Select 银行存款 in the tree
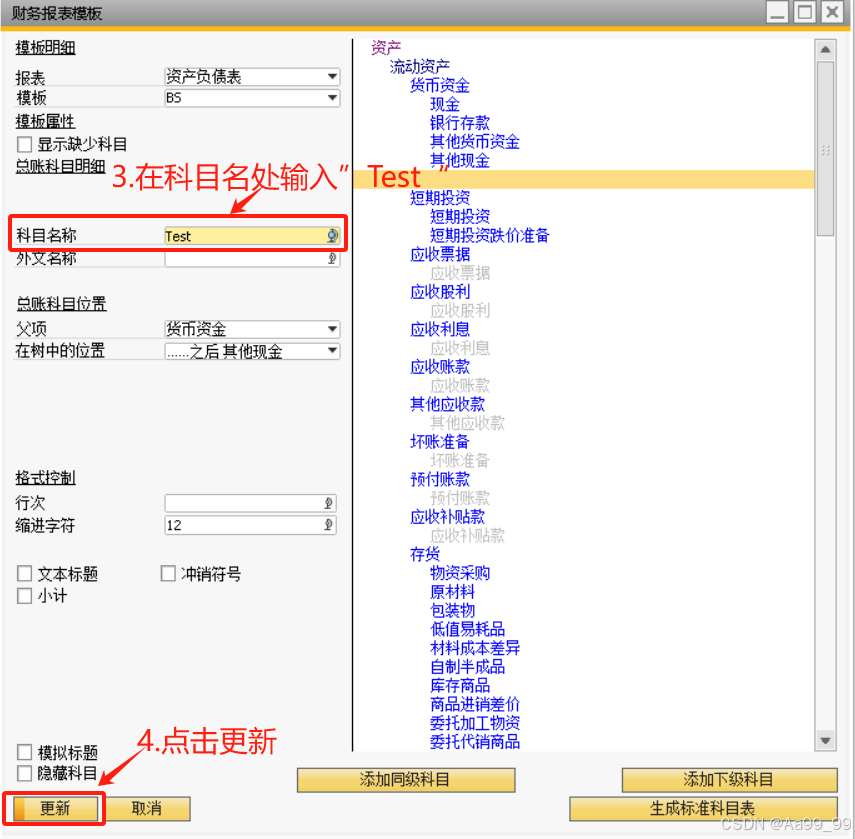 point(460,123)
